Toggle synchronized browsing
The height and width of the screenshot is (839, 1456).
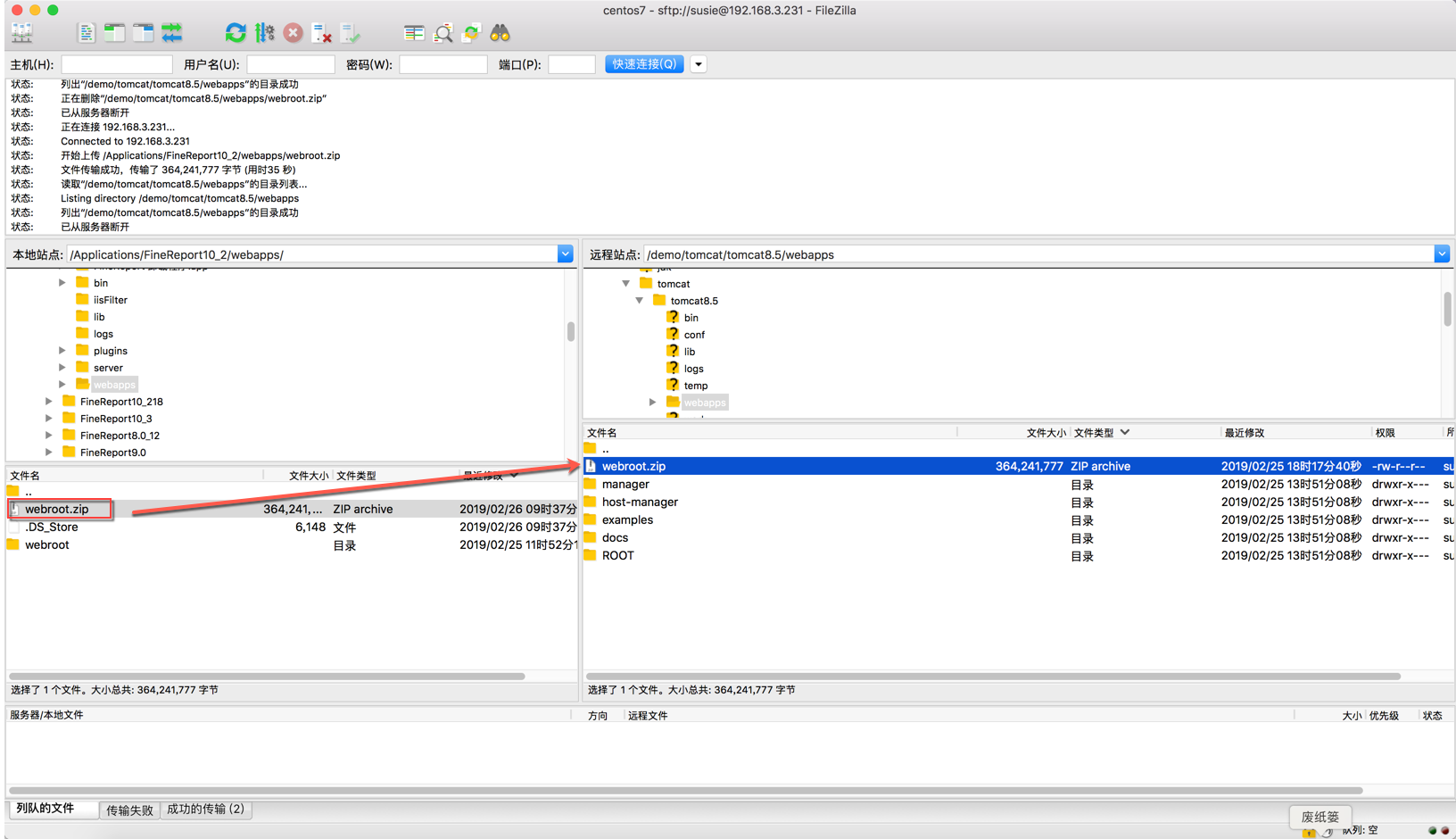471,33
